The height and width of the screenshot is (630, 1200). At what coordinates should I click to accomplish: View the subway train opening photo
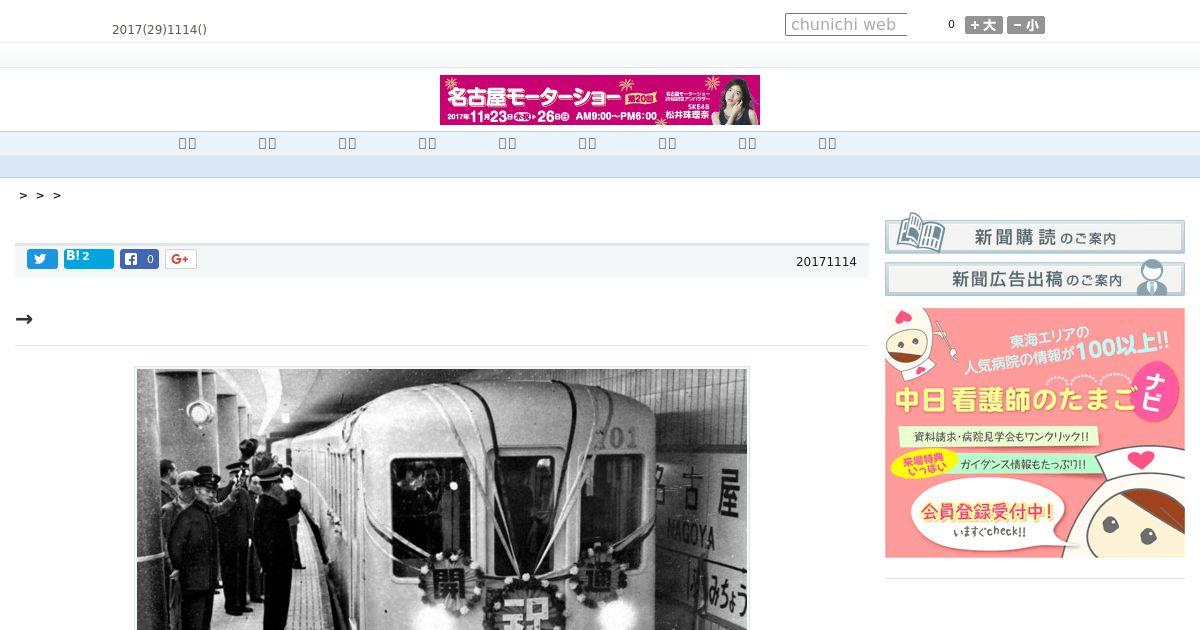(x=442, y=498)
